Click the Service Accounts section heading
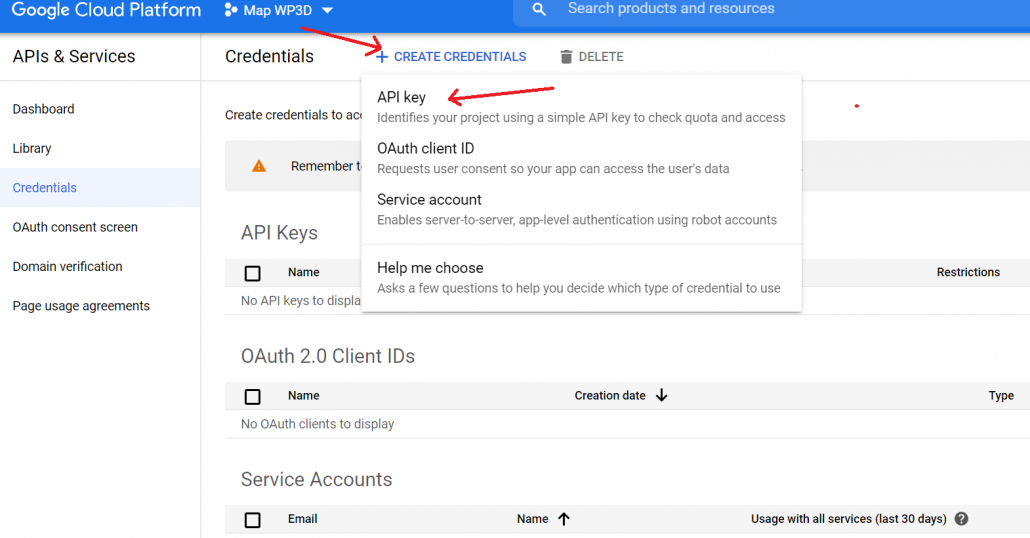The width and height of the screenshot is (1030, 538). [316, 480]
